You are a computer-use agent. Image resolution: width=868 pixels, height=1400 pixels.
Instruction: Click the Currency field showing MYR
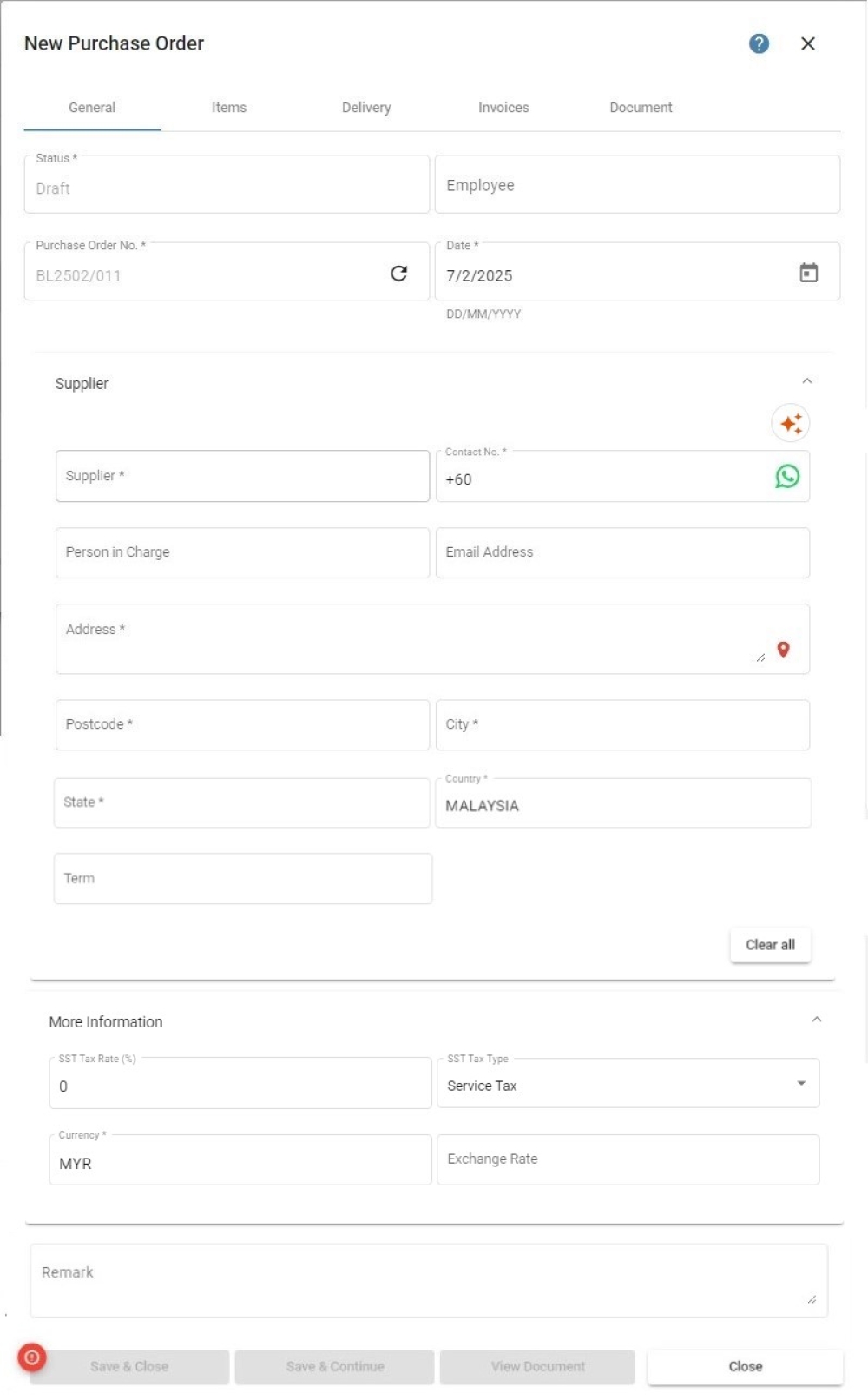pos(240,1159)
